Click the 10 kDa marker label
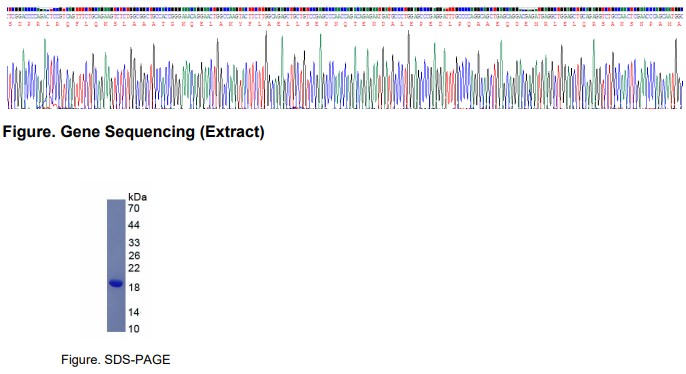 (134, 329)
